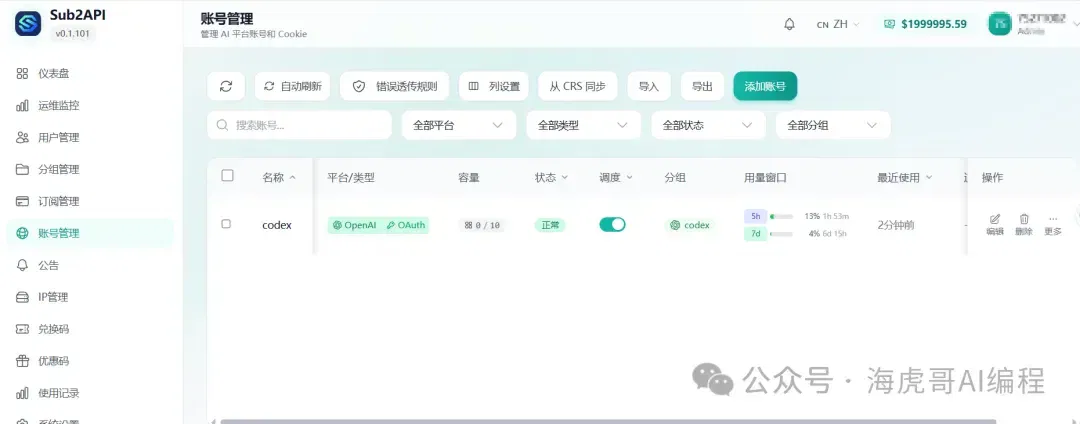Open the notification bell

click(789, 24)
